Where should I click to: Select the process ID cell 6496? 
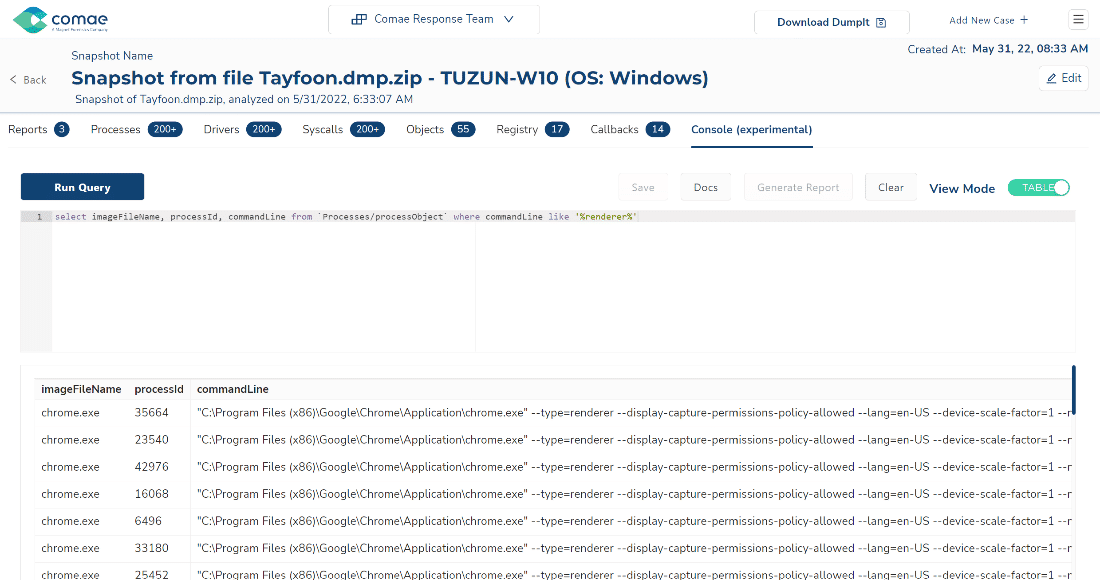pos(148,521)
